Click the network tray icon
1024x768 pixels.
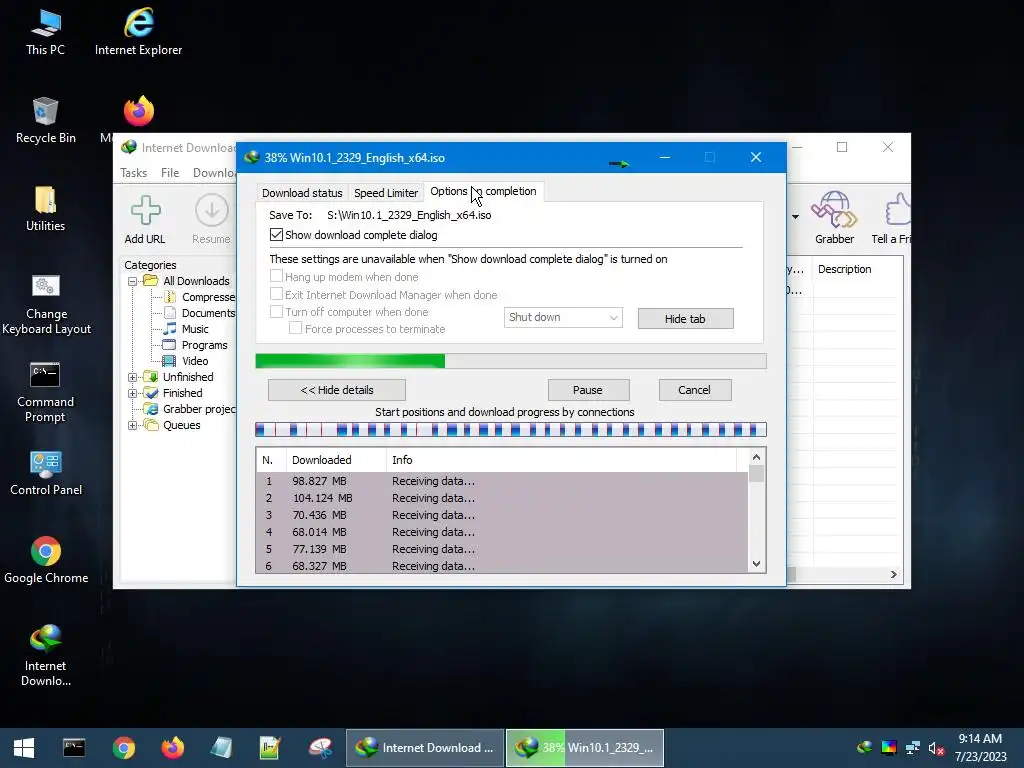click(912, 748)
